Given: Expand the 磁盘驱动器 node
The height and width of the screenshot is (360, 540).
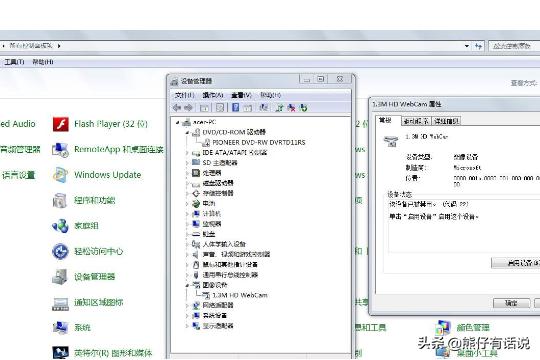Looking at the screenshot, I should pyautogui.click(x=187, y=183).
